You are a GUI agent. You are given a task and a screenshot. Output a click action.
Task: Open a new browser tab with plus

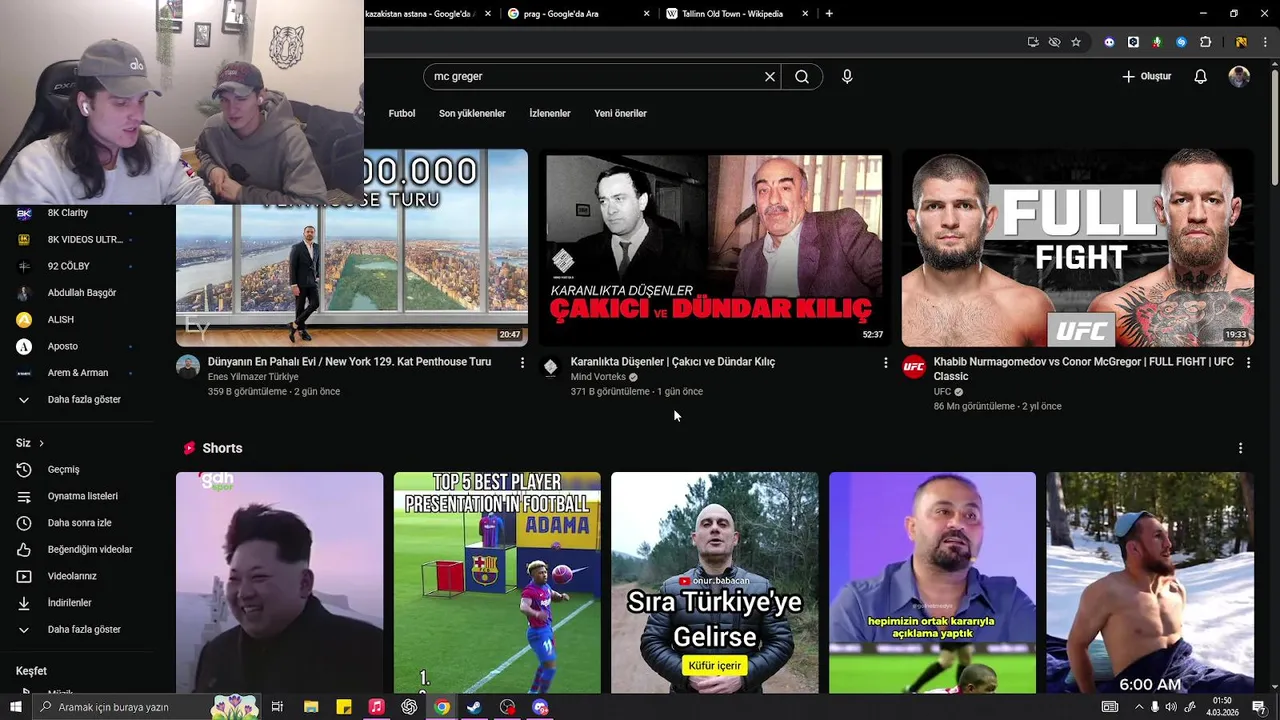[x=829, y=14]
